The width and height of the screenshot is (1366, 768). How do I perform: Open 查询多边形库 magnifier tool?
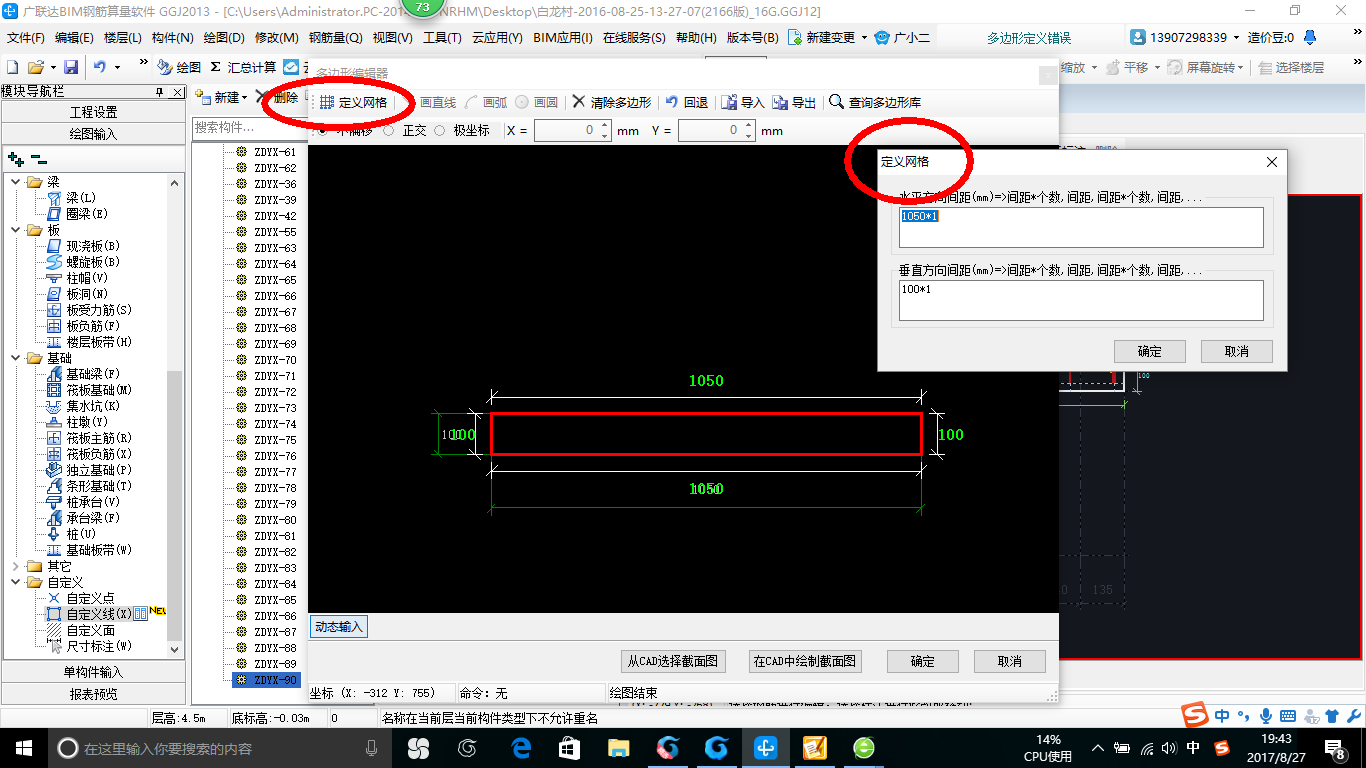(836, 102)
